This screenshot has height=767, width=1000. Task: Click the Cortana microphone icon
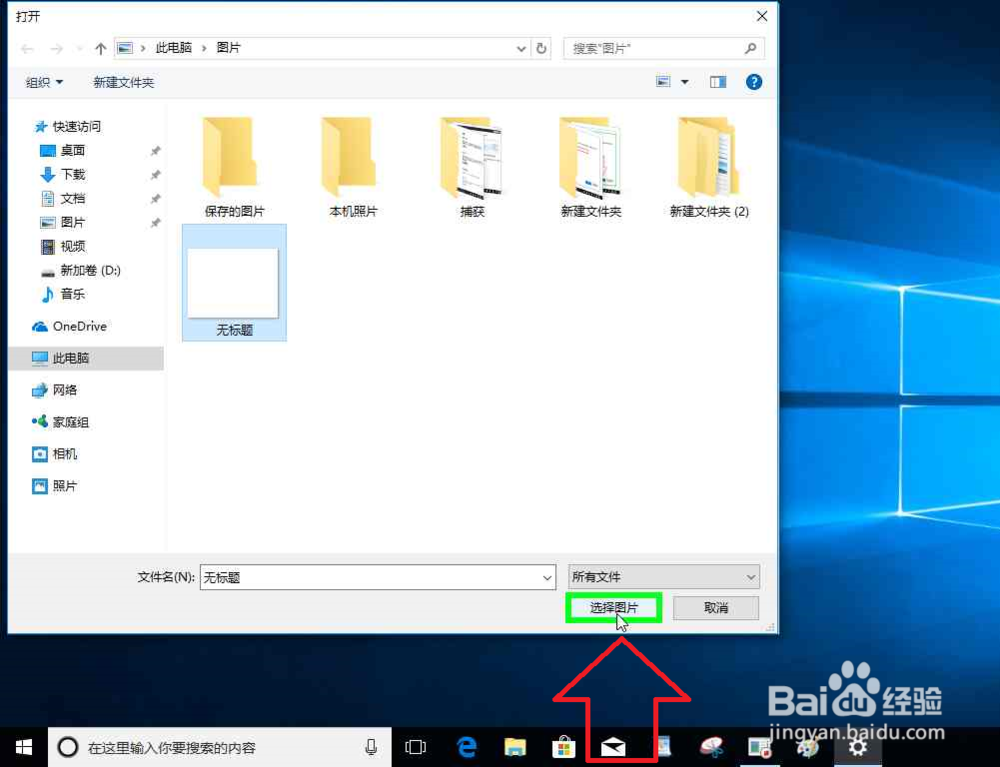[x=371, y=747]
